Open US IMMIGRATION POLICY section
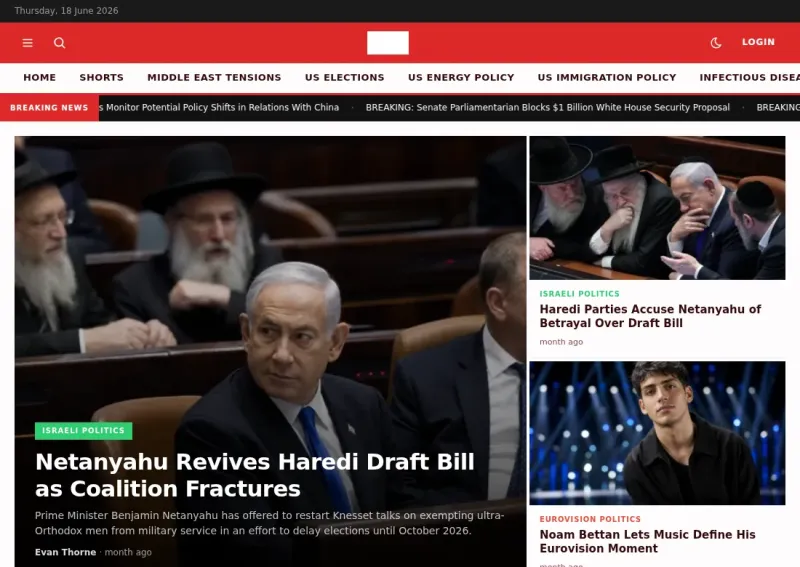 pyautogui.click(x=607, y=78)
